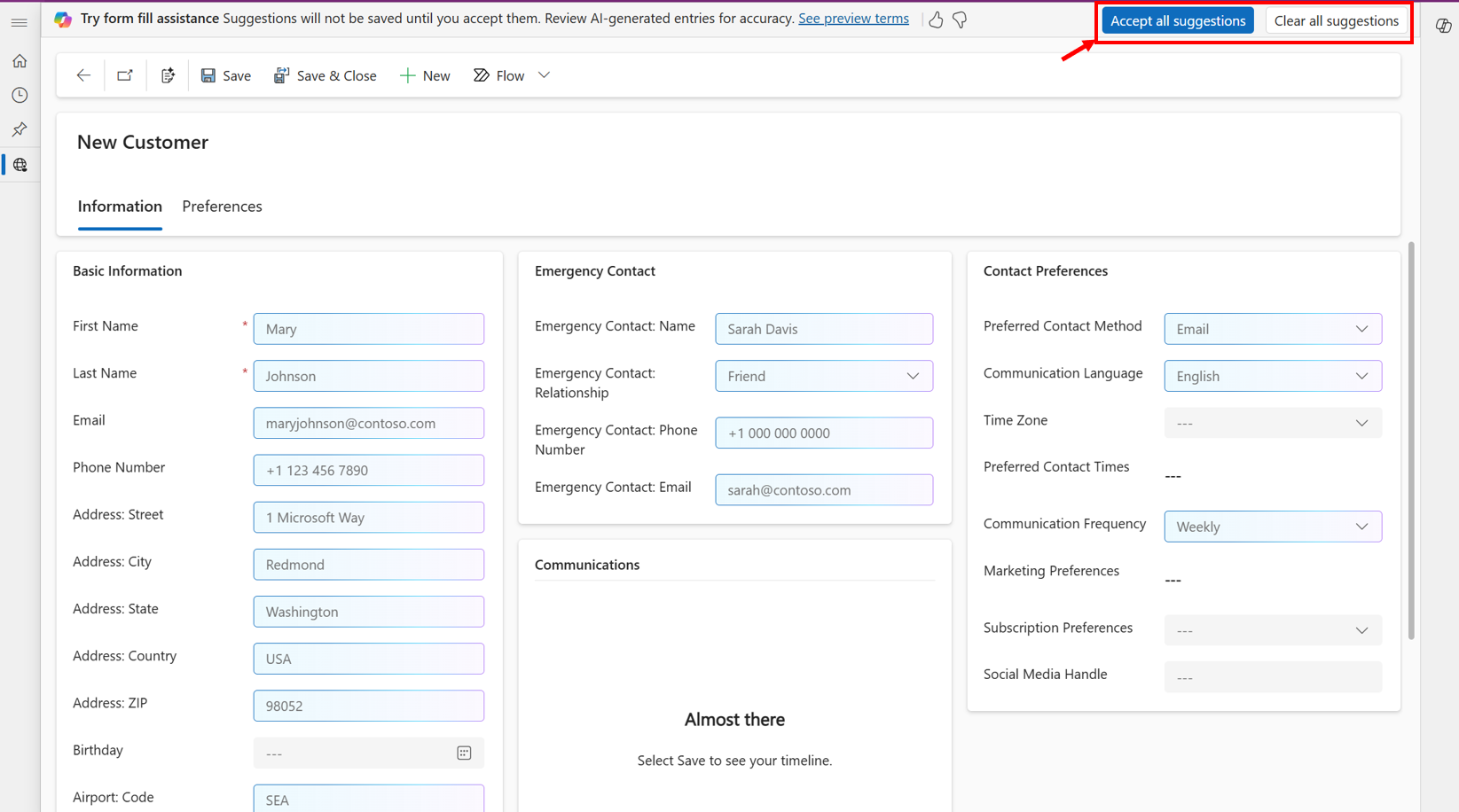The width and height of the screenshot is (1459, 812).
Task: Open the See preview terms link
Action: click(853, 19)
